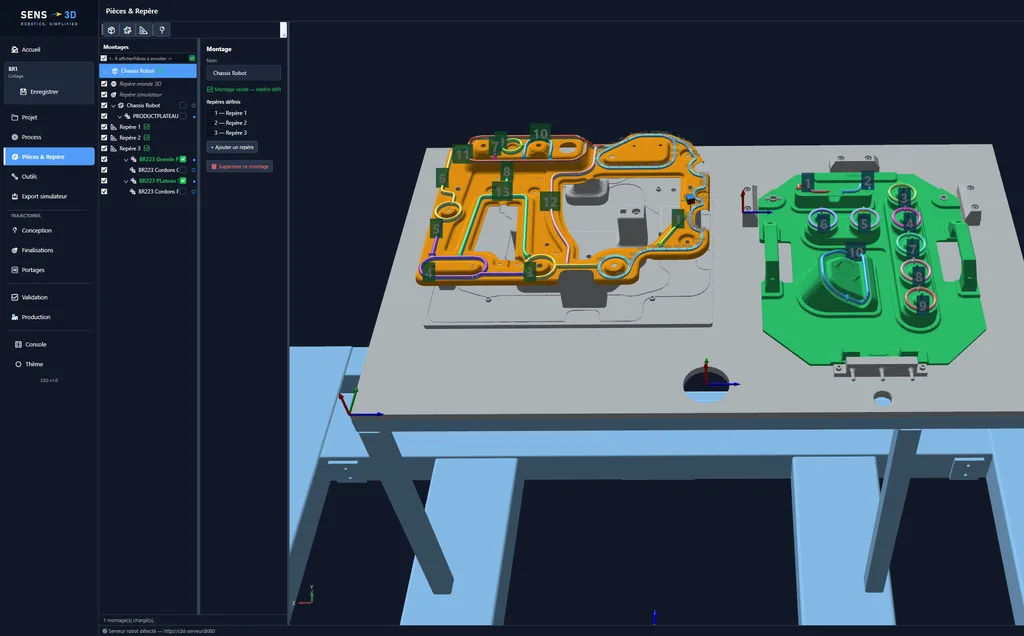
Task: Open the Projet sidebar menu
Action: click(x=25, y=118)
